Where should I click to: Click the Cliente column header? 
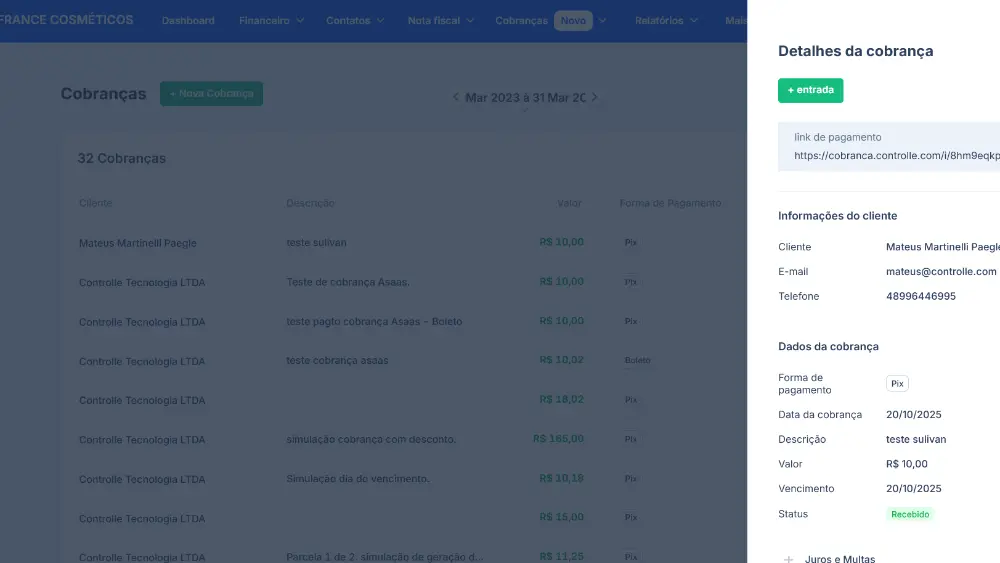(x=96, y=203)
